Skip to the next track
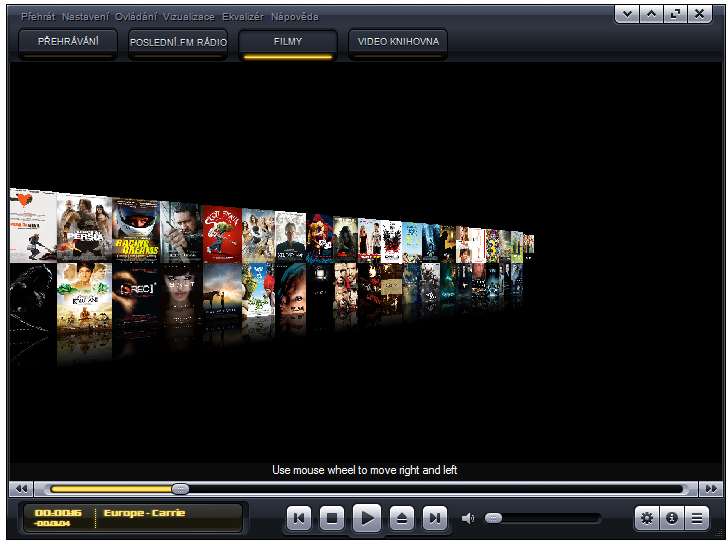This screenshot has height=544, width=728. (x=435, y=518)
